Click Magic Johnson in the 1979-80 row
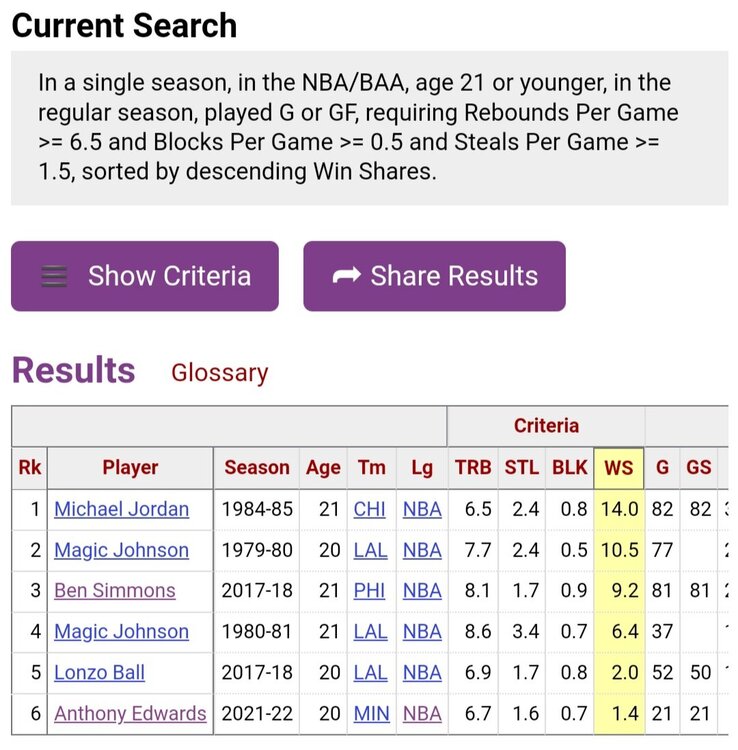This screenshot has width=738, height=750. [121, 550]
